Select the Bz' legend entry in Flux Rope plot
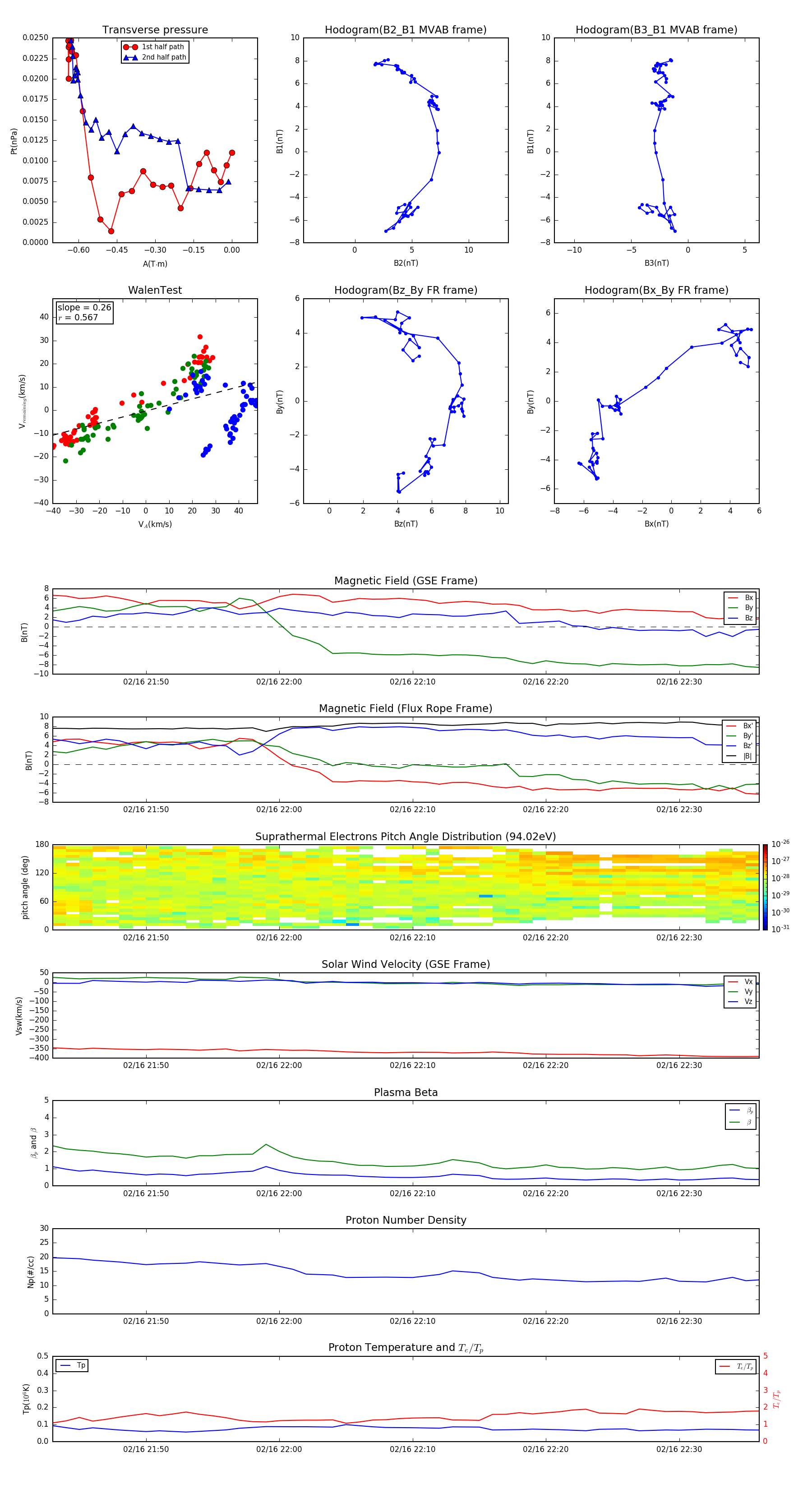 click(740, 746)
